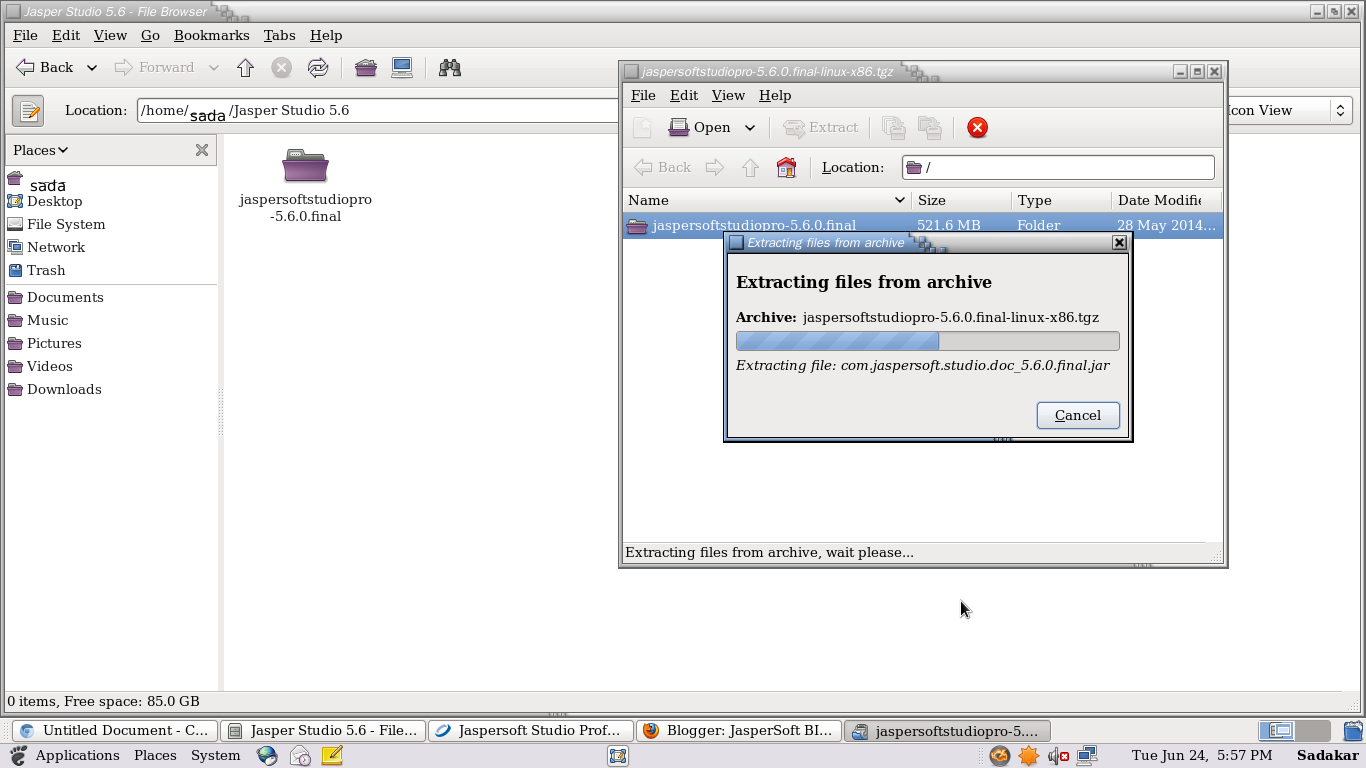Open the Bookmarks menu
Screen dimensions: 1366x768
pos(211,35)
